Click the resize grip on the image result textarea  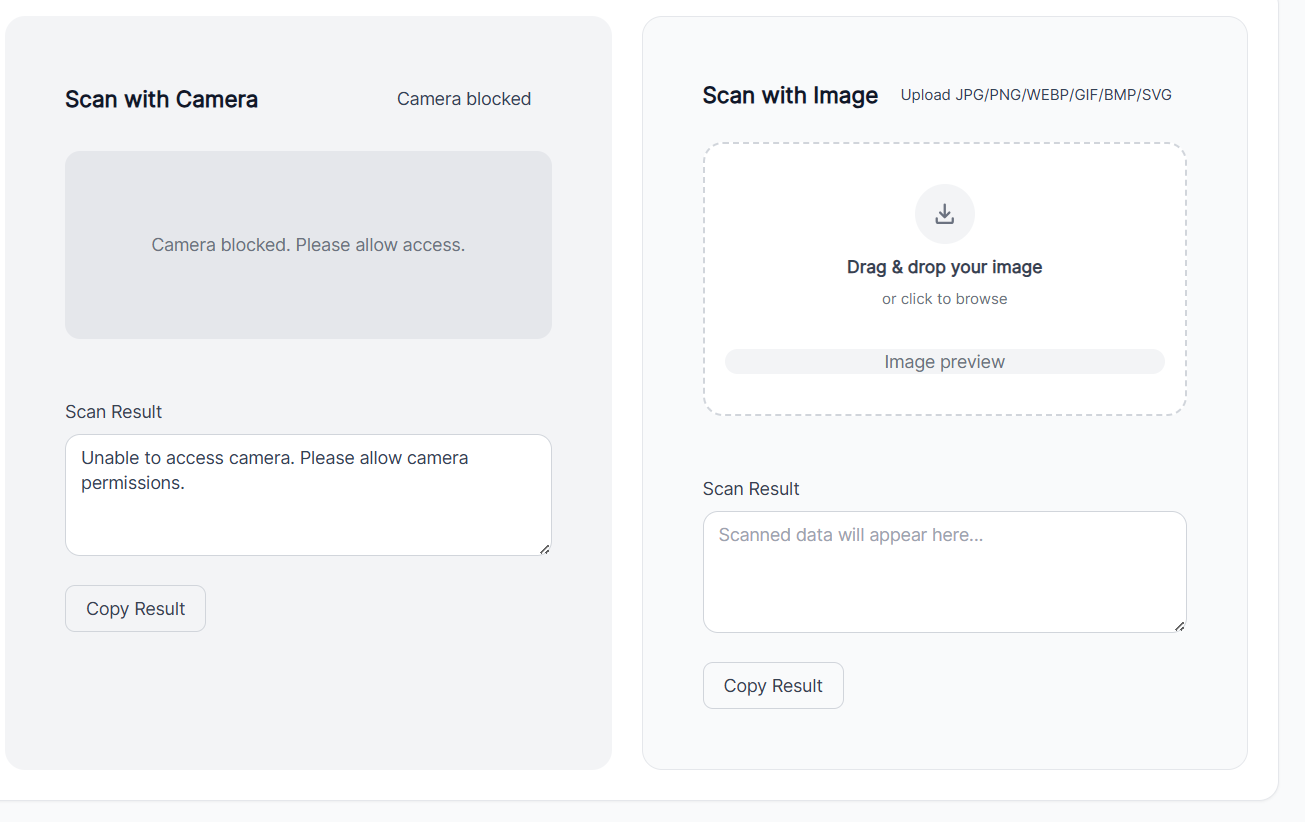click(x=1178, y=625)
